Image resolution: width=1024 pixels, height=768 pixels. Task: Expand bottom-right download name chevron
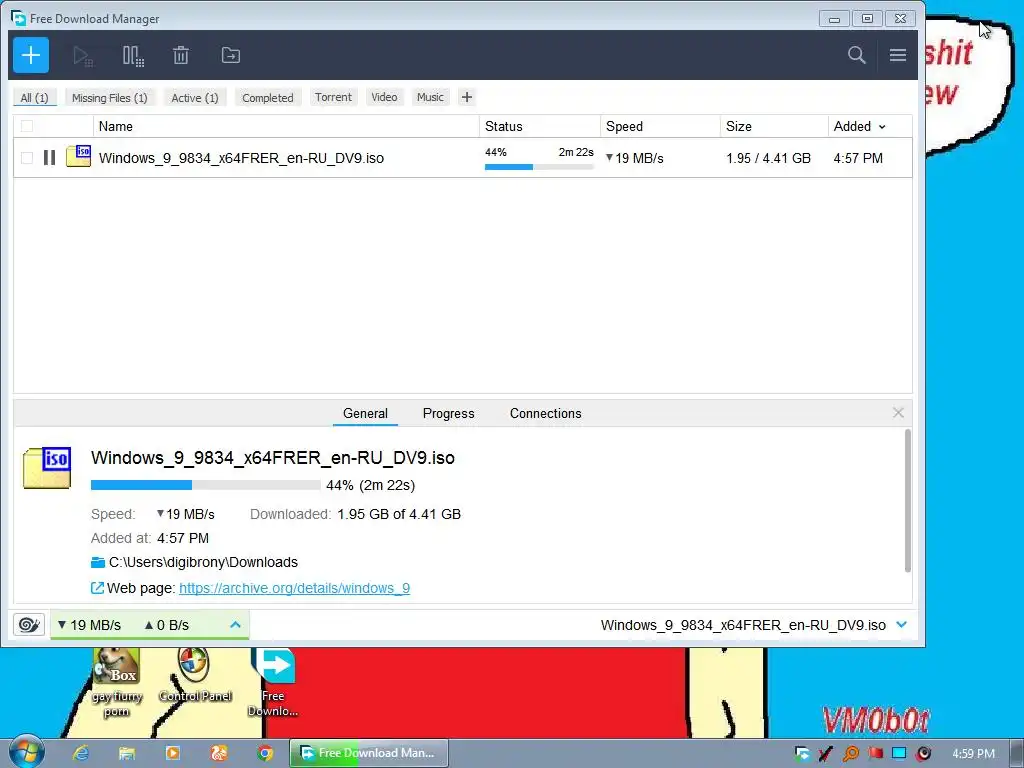(x=901, y=625)
